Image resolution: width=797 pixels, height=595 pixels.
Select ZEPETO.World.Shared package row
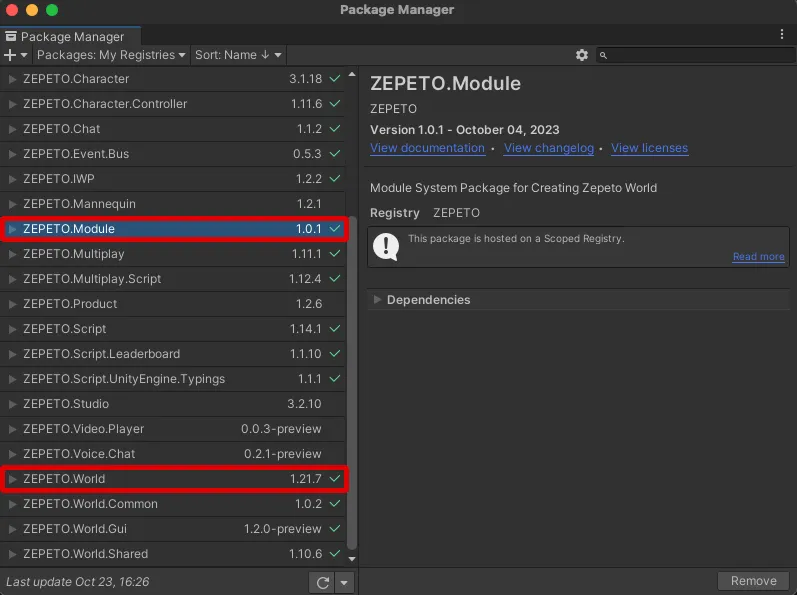172,554
